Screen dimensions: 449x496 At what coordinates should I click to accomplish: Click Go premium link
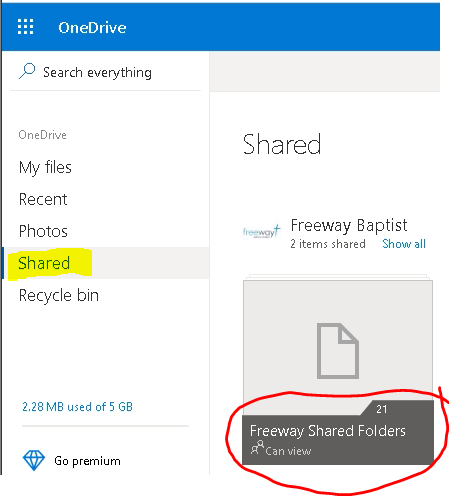click(87, 461)
